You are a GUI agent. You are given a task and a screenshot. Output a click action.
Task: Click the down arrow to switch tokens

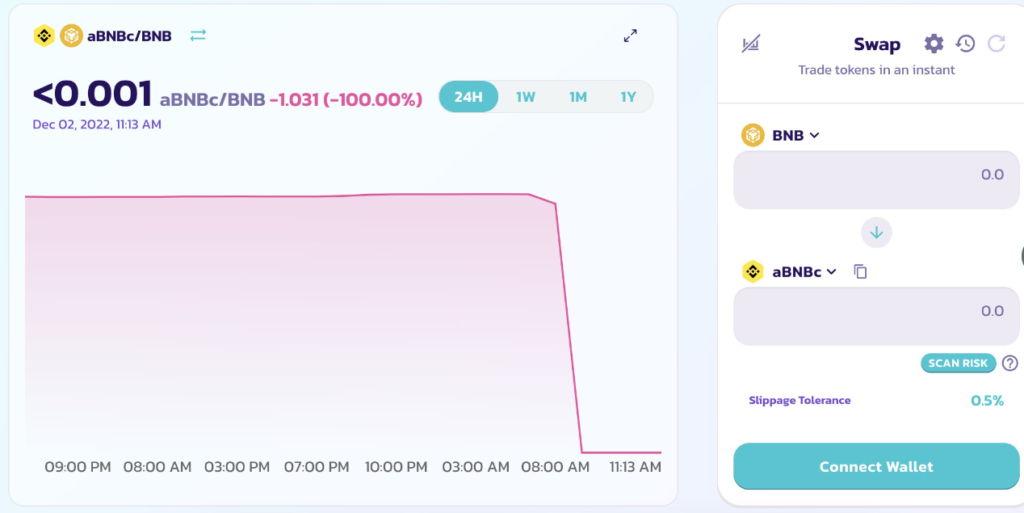pyautogui.click(x=876, y=233)
